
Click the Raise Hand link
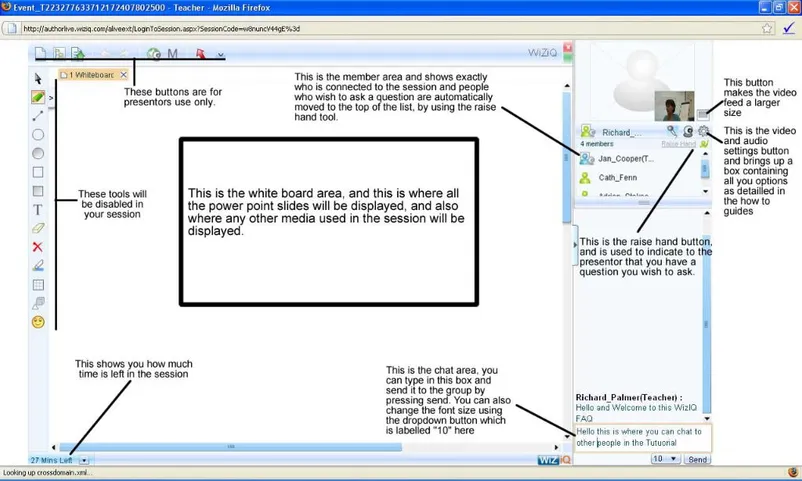pyautogui.click(x=677, y=144)
